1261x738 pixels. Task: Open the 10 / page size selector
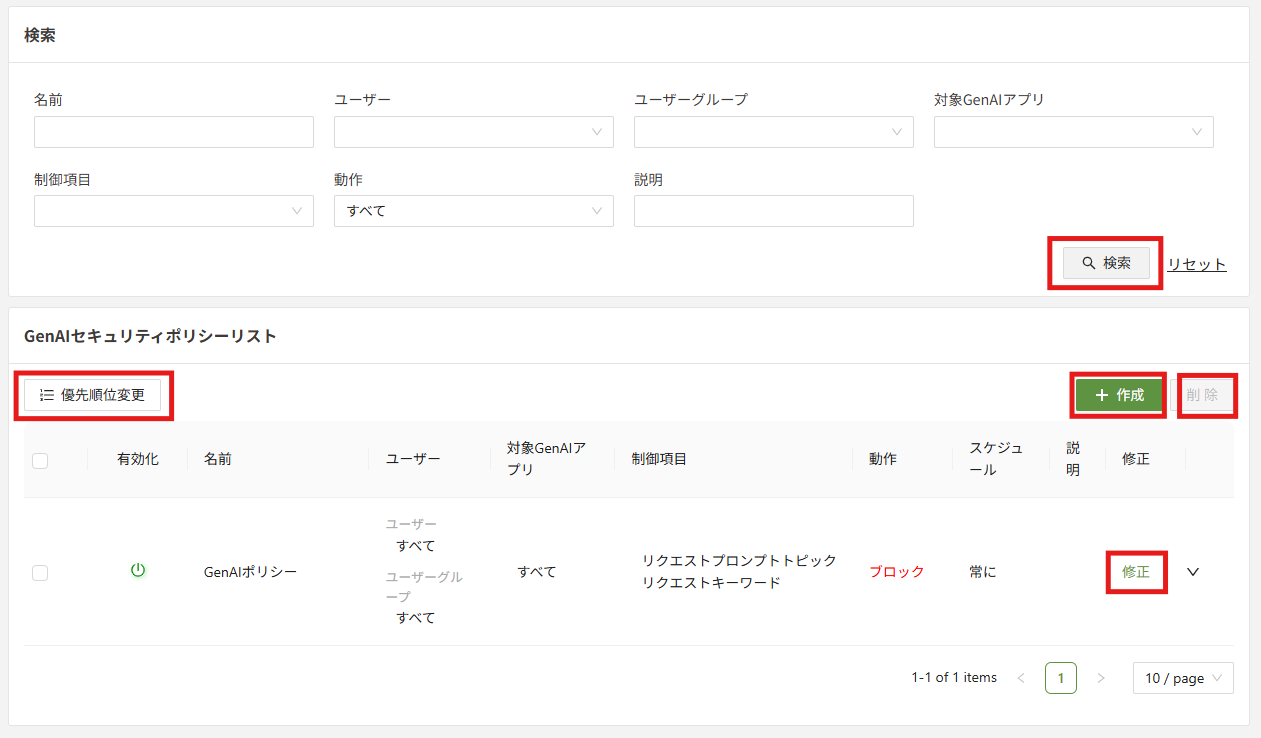click(1182, 678)
